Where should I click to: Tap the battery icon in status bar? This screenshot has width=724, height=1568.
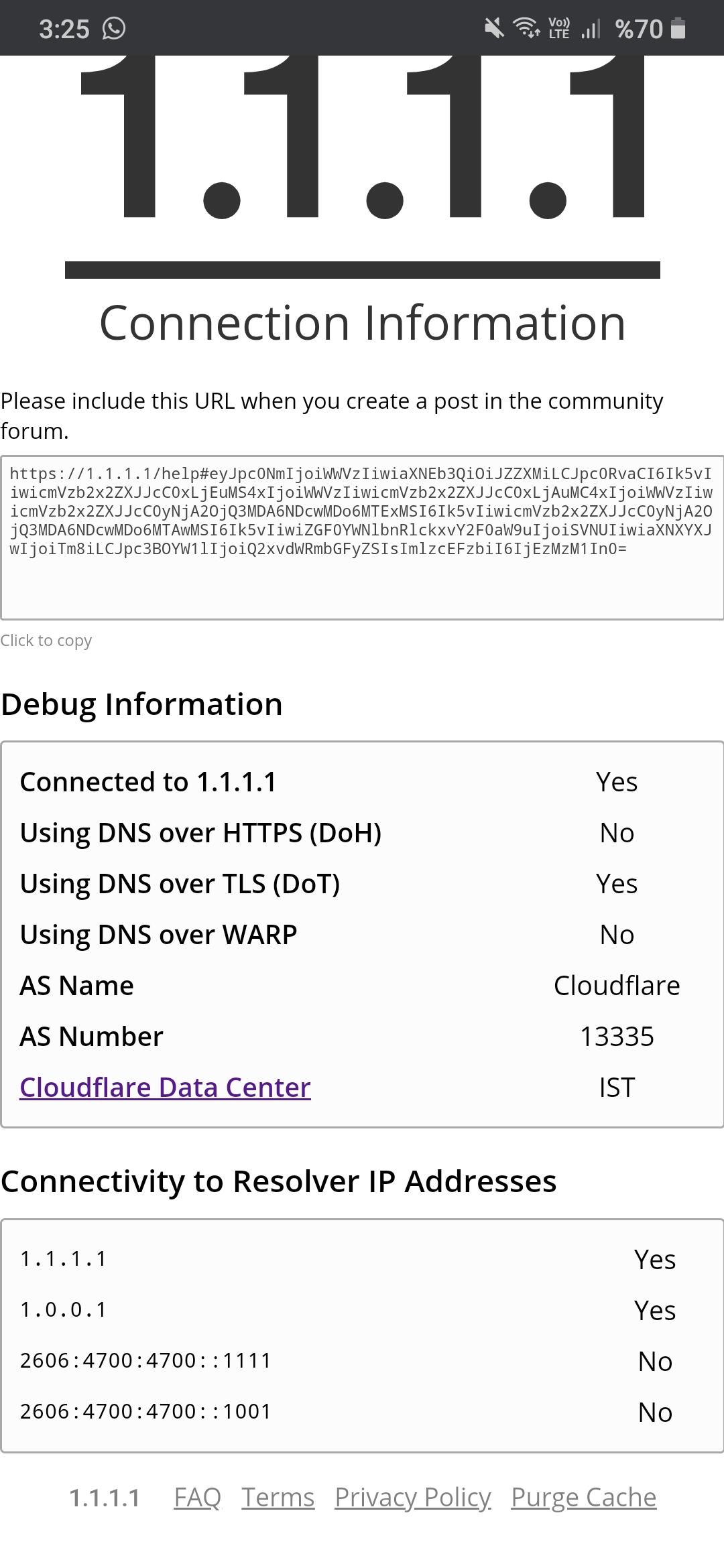click(x=678, y=28)
